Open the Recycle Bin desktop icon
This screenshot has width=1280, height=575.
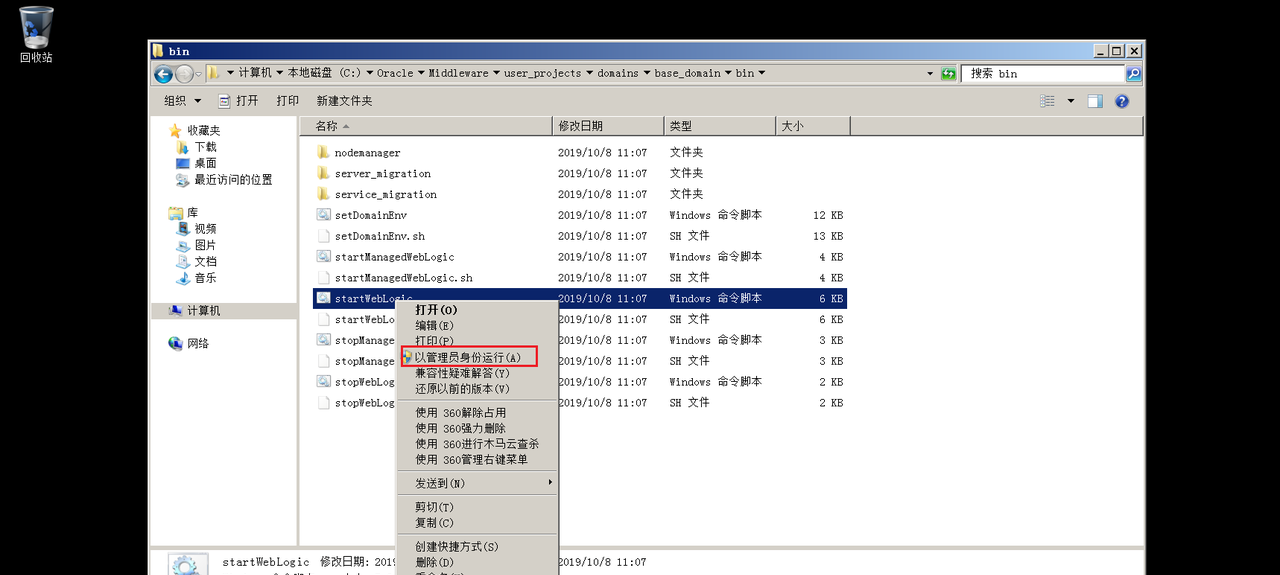click(36, 34)
